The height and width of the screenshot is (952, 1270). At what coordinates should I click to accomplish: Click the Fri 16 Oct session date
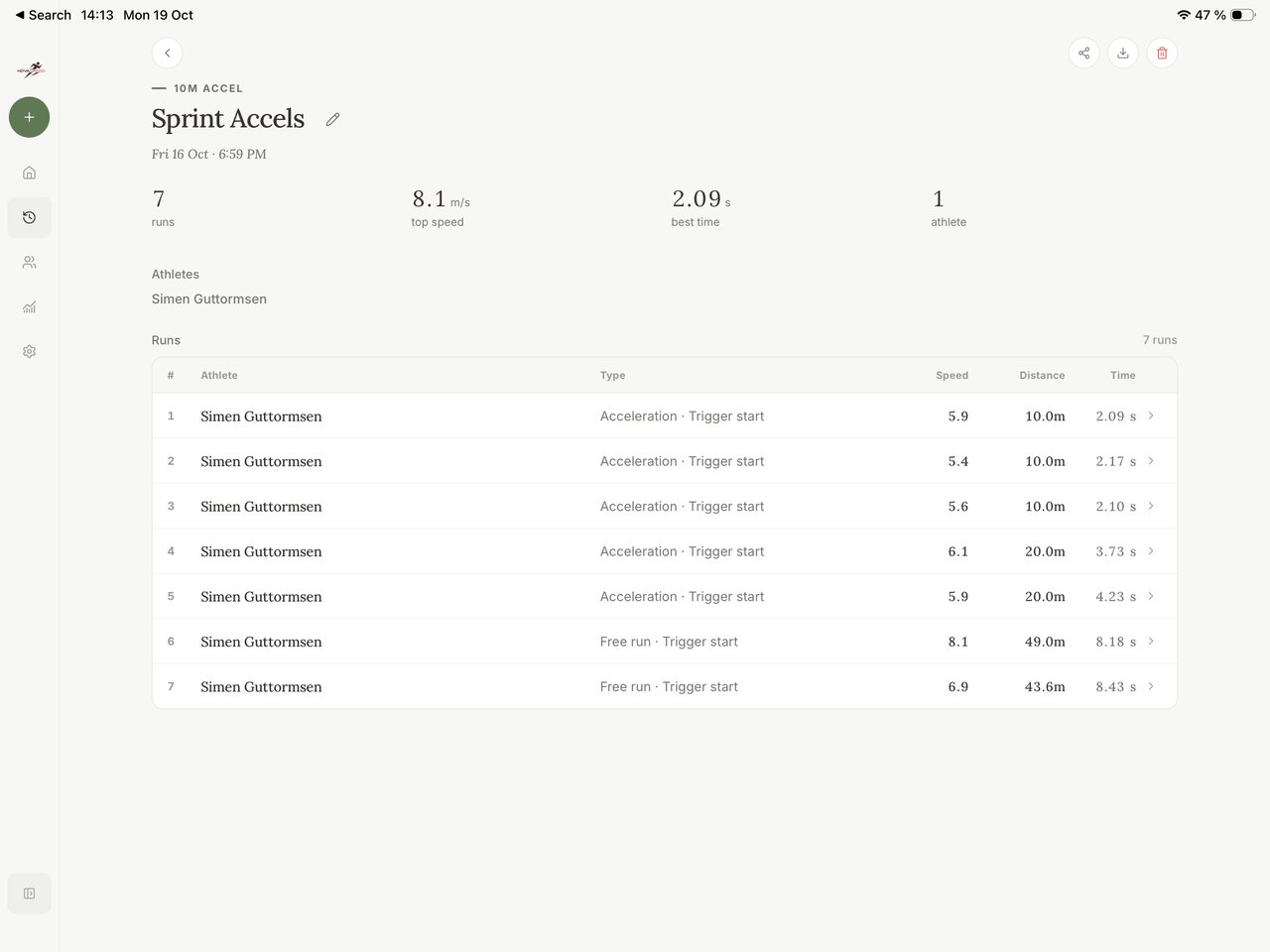(209, 154)
